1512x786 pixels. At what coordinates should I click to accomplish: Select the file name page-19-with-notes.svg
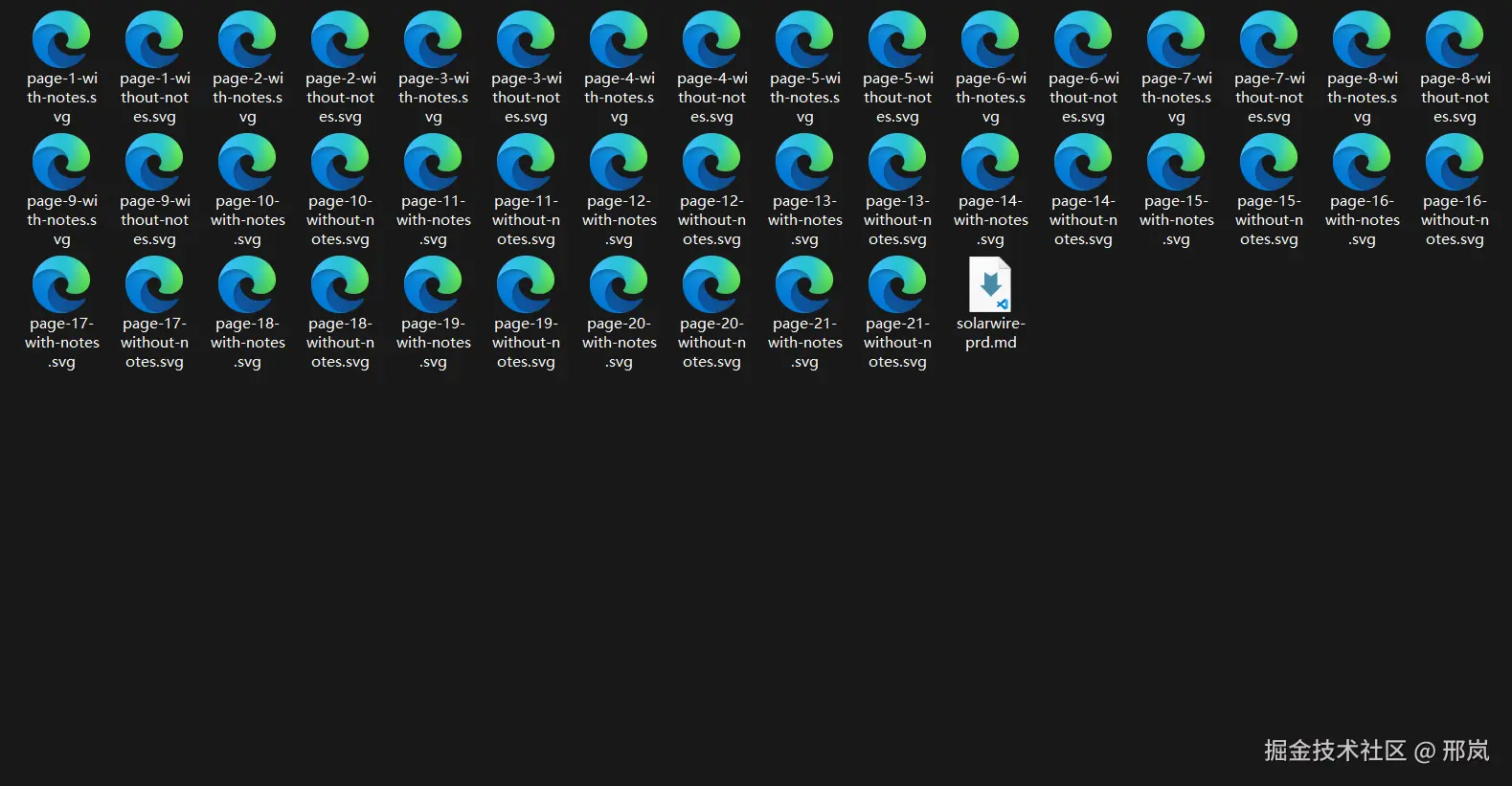click(433, 343)
